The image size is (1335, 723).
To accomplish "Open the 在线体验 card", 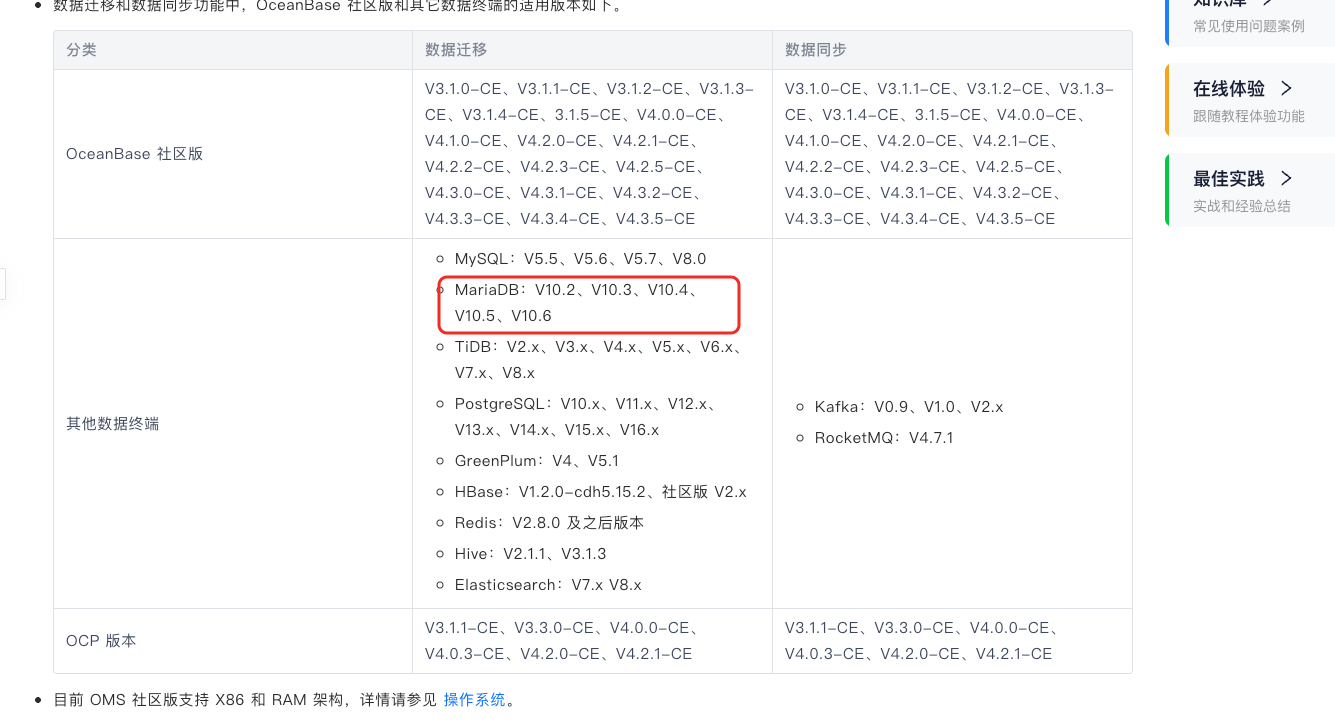I will click(x=1250, y=100).
